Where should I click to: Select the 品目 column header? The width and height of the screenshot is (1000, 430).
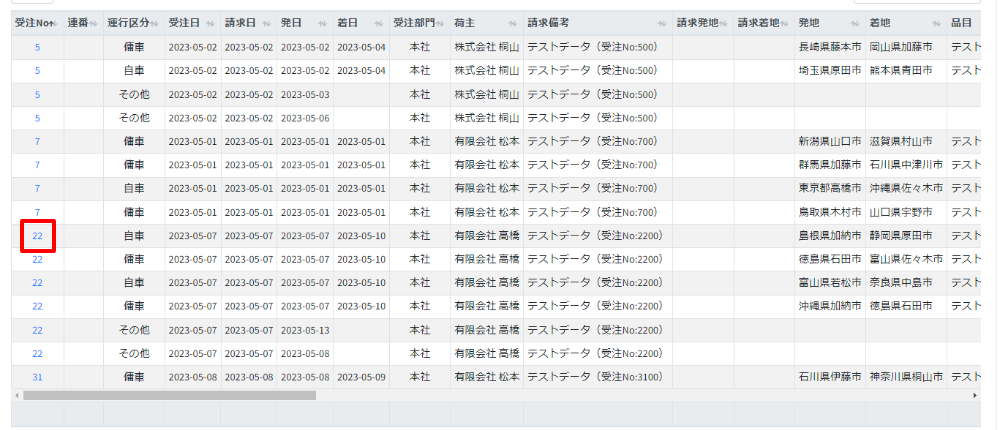965,22
